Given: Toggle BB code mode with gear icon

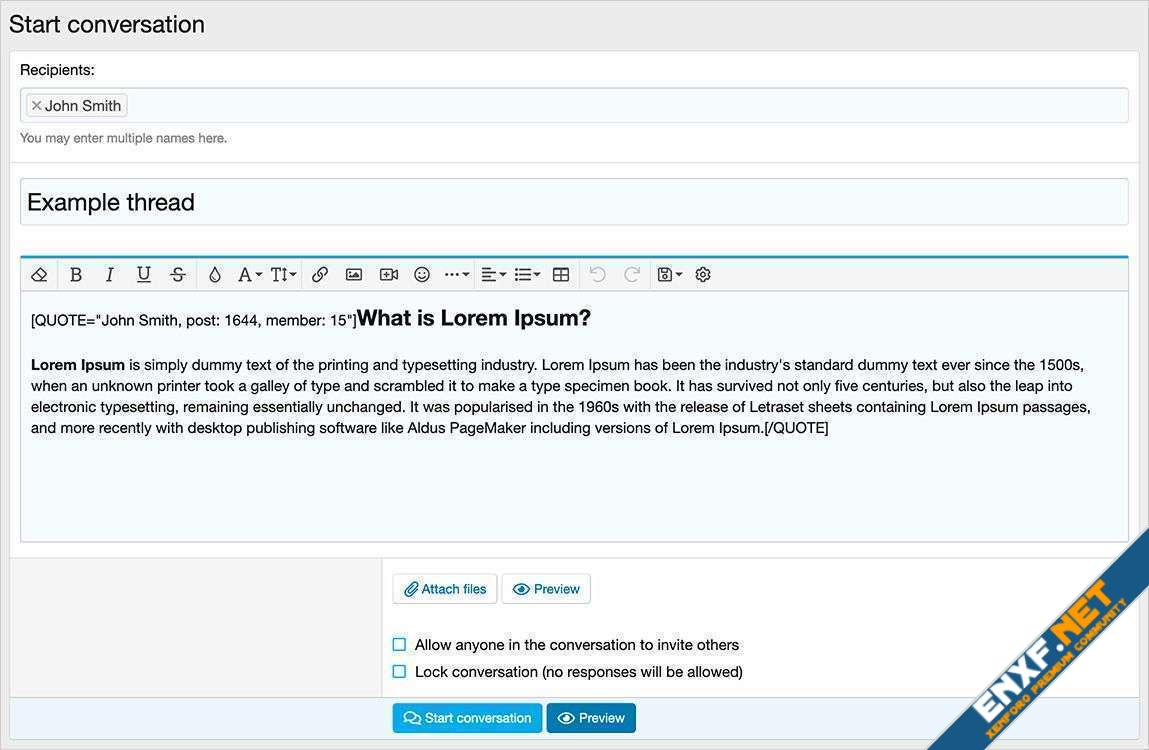Looking at the screenshot, I should pyautogui.click(x=703, y=274).
